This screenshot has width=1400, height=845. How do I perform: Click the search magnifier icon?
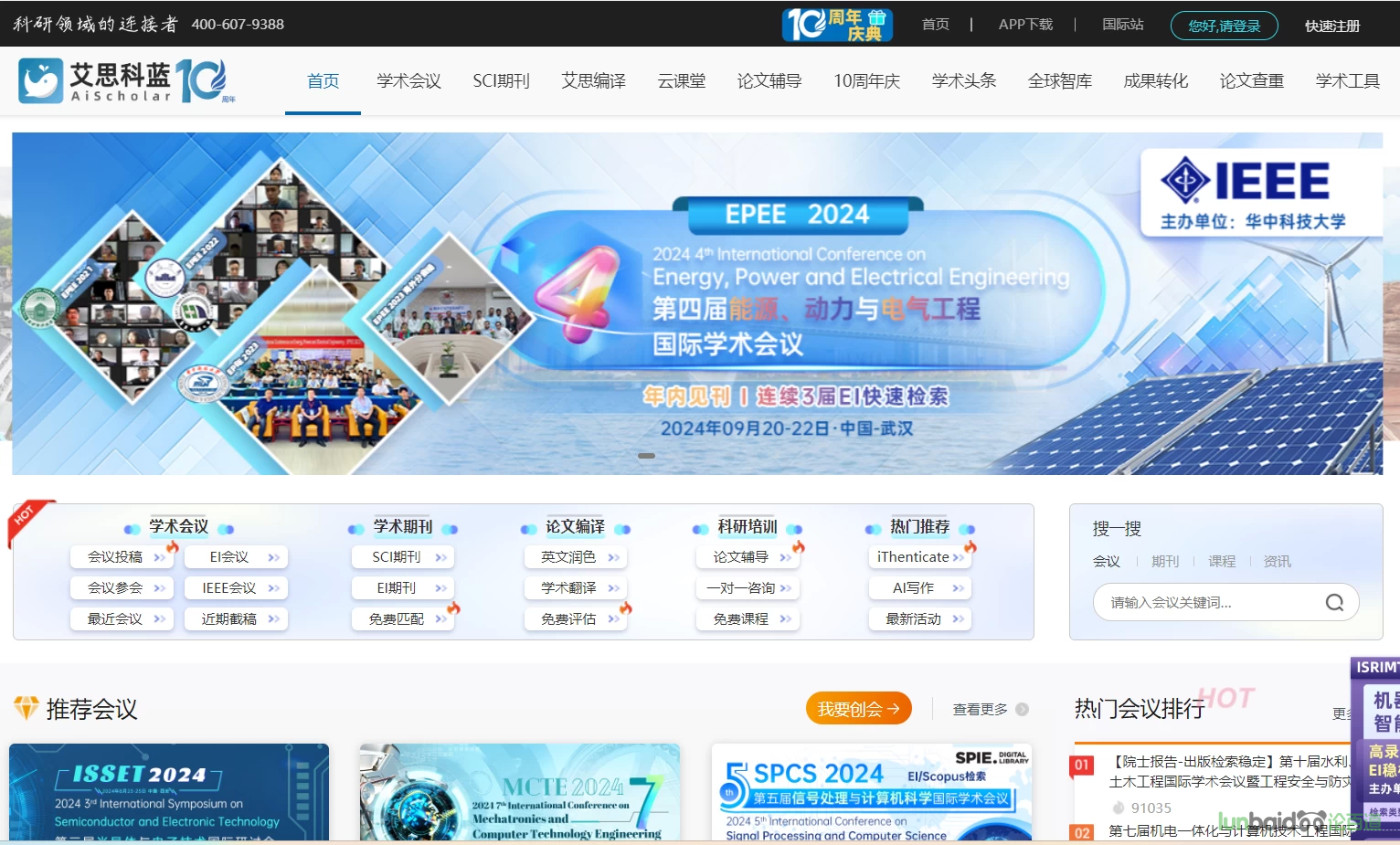1334,602
